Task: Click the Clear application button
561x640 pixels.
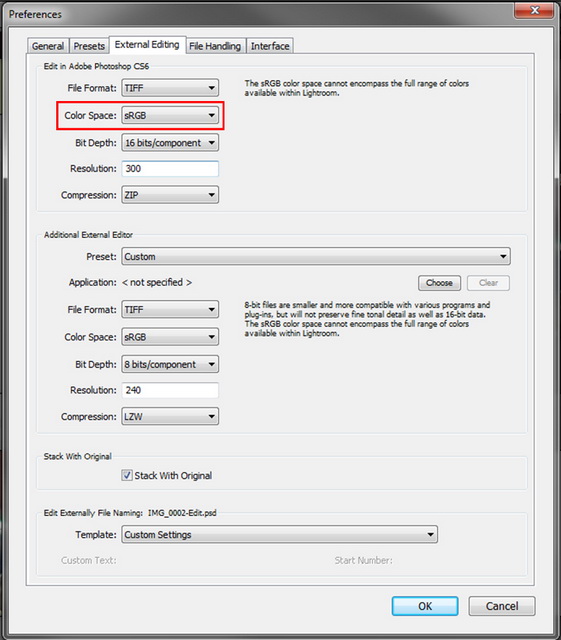Action: pyautogui.click(x=488, y=282)
